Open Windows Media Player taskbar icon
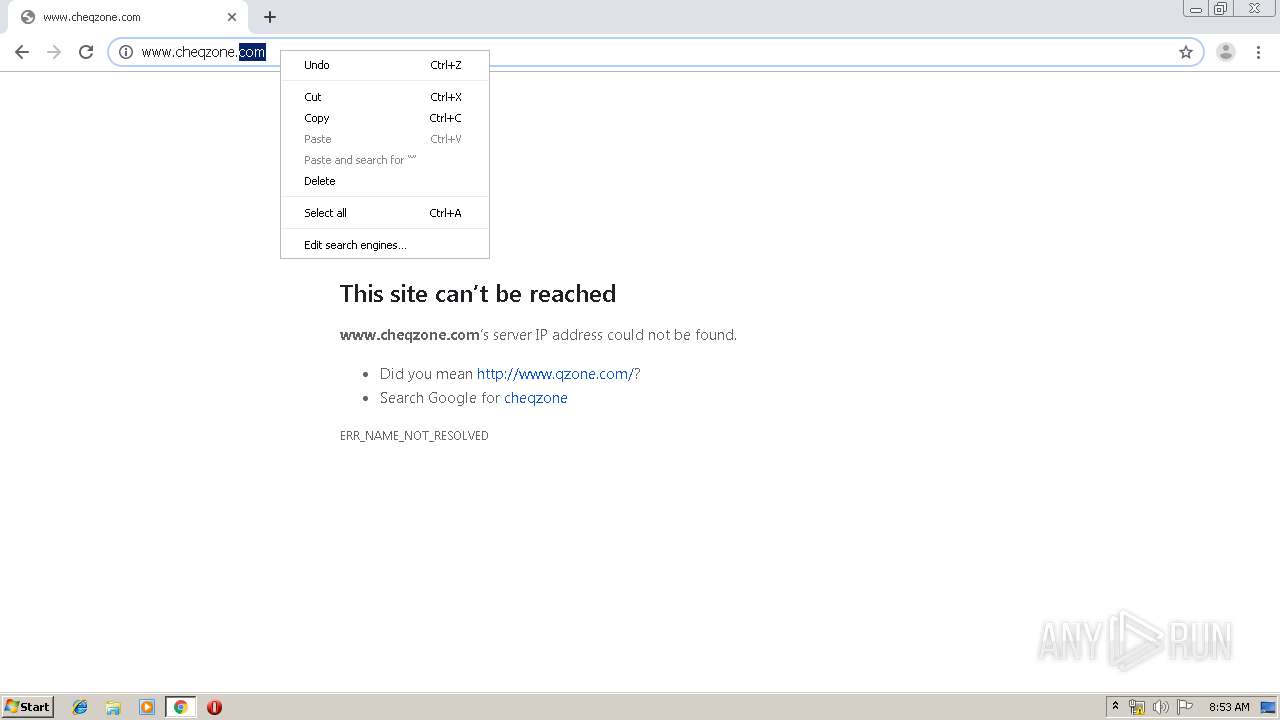The height and width of the screenshot is (720, 1280). (147, 707)
